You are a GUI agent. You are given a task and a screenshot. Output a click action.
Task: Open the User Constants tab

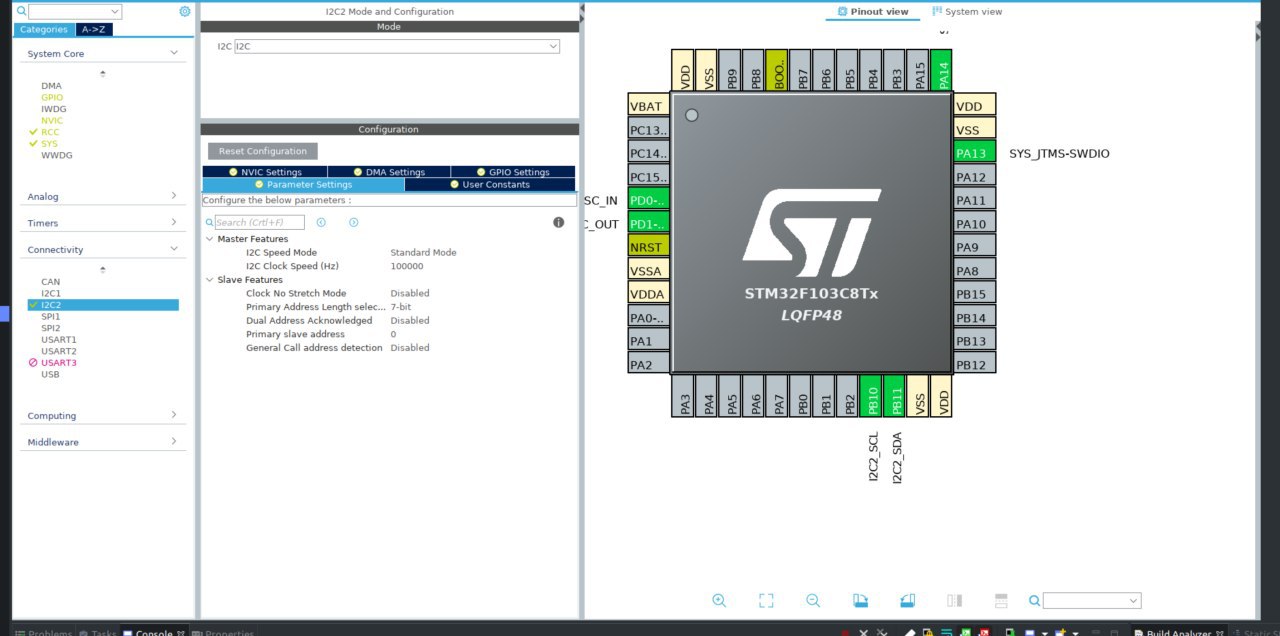(490, 184)
